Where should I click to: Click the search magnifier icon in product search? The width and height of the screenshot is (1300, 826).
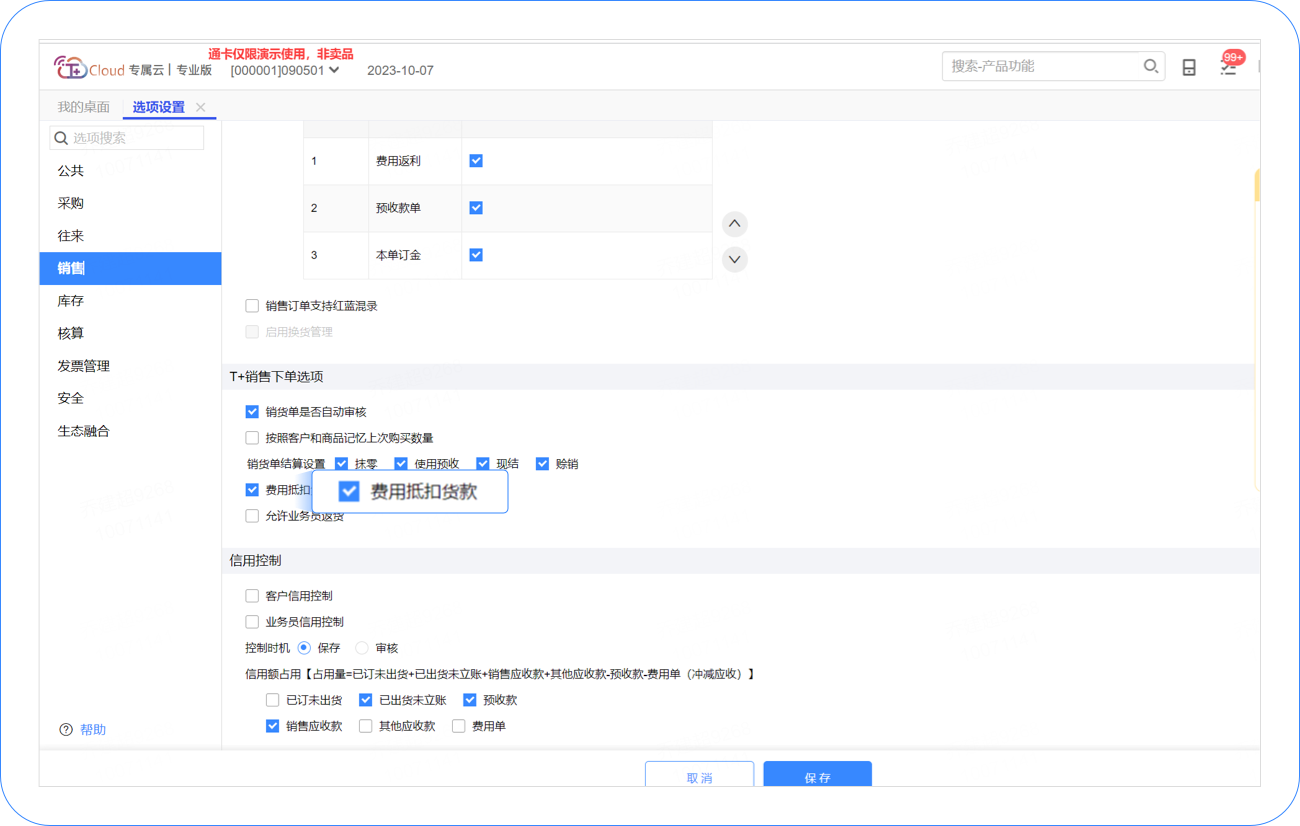(1150, 66)
